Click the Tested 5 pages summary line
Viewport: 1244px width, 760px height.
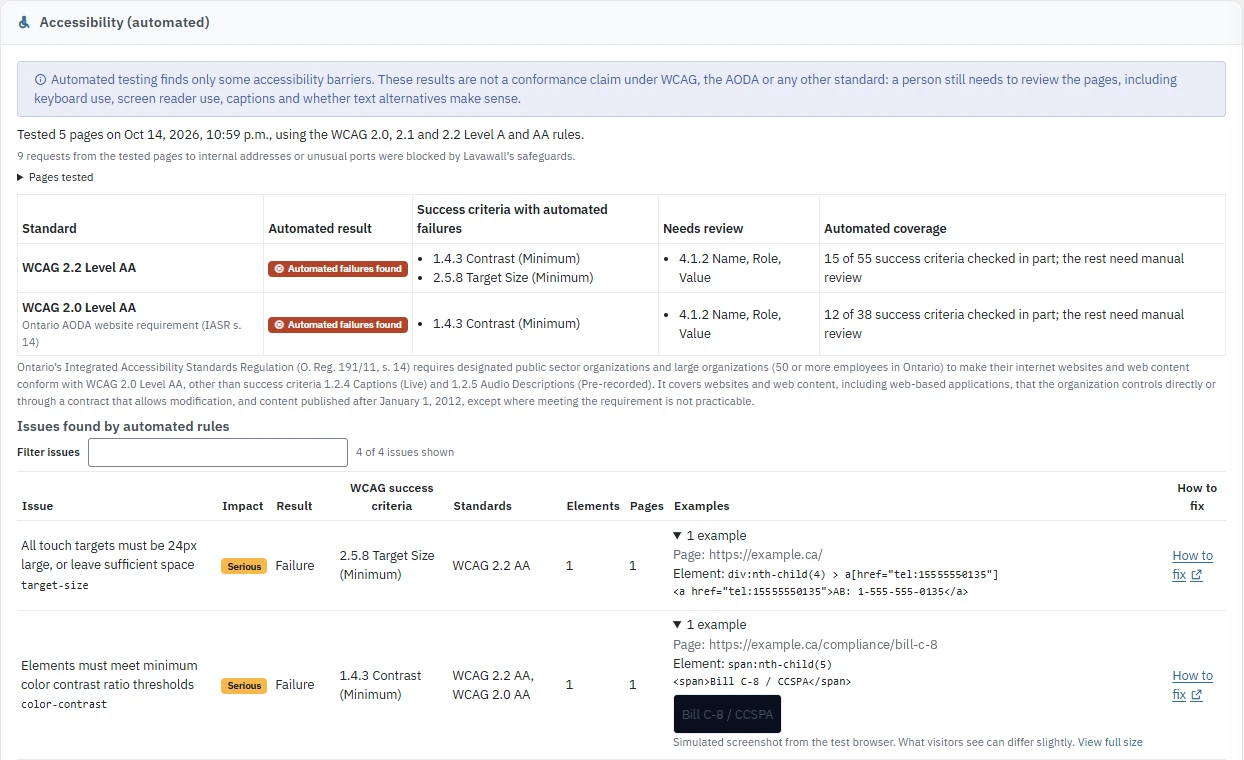coord(300,135)
